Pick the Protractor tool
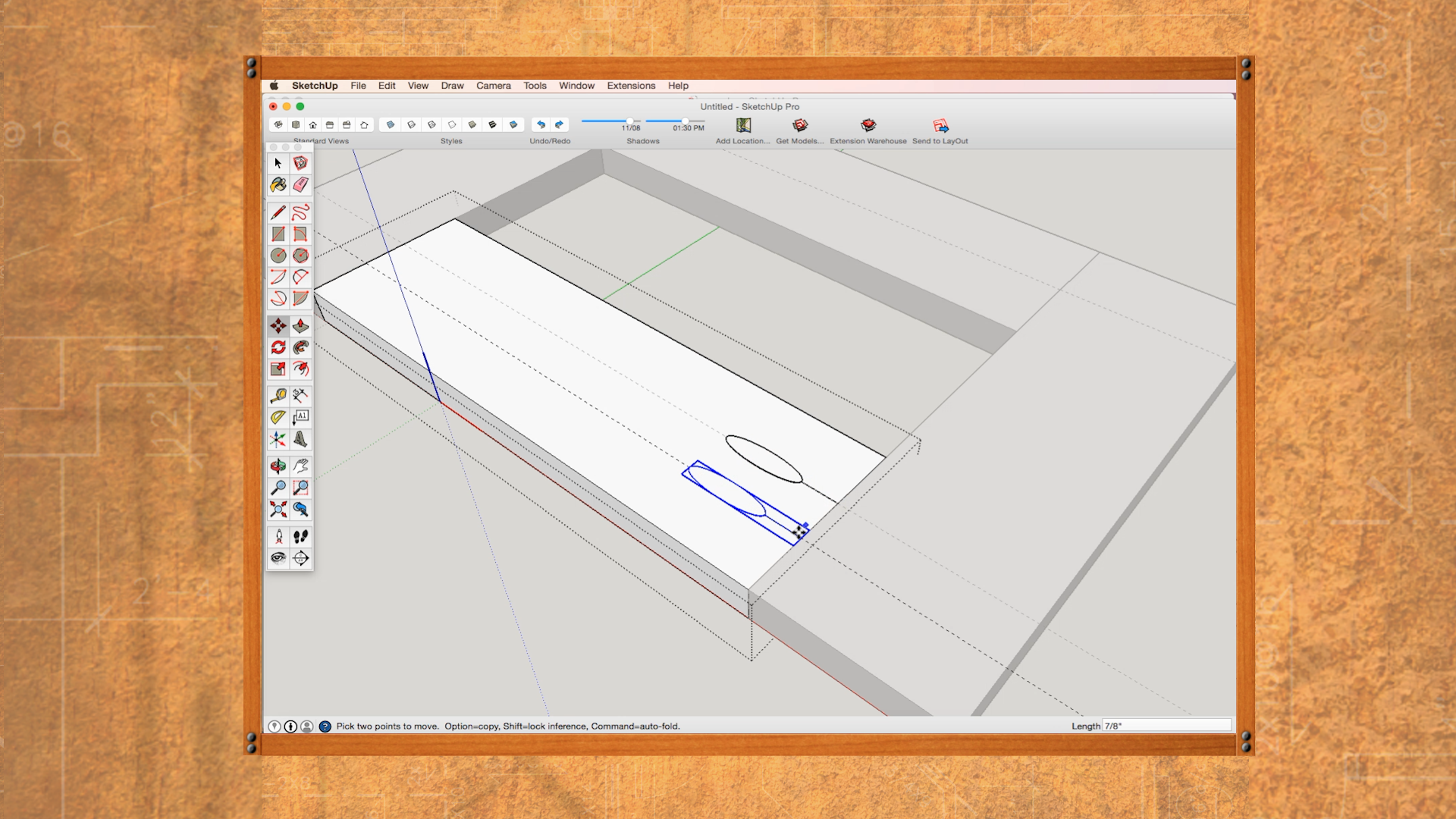The width and height of the screenshot is (1456, 819). [278, 417]
